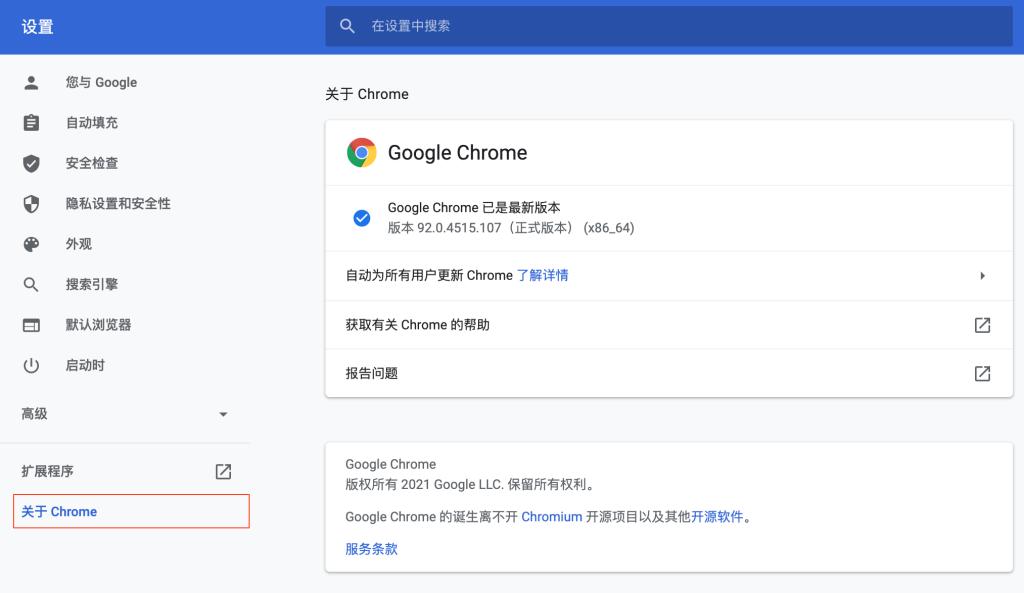
Task: View the 服务条款 link
Action: [371, 549]
